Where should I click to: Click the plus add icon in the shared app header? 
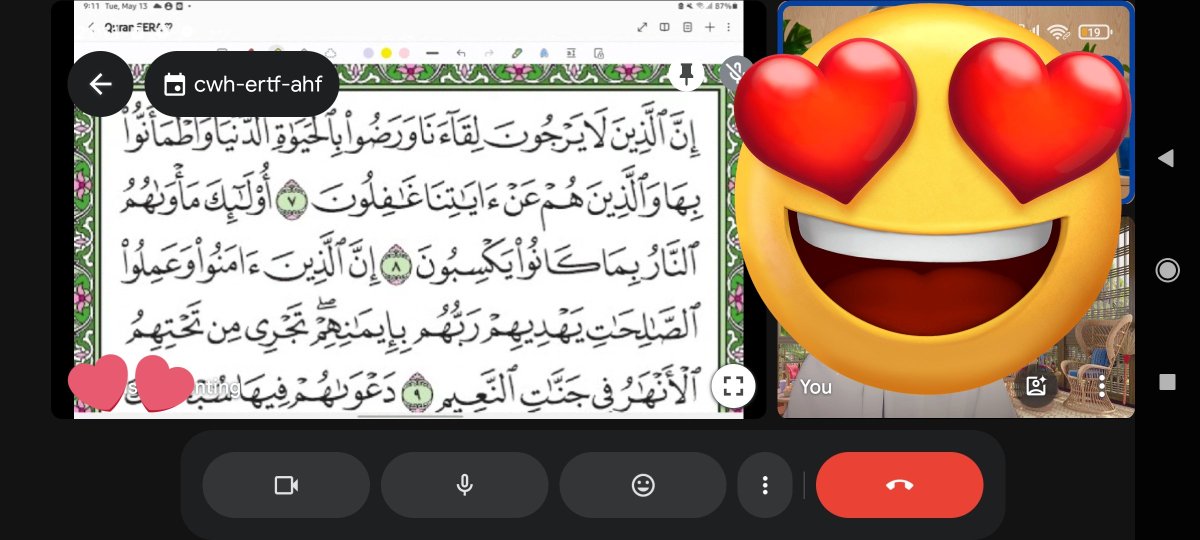[x=709, y=27]
